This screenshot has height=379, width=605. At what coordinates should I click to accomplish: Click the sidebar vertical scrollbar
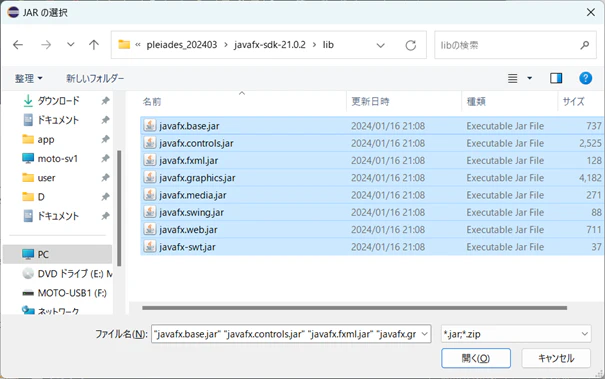coord(119,208)
